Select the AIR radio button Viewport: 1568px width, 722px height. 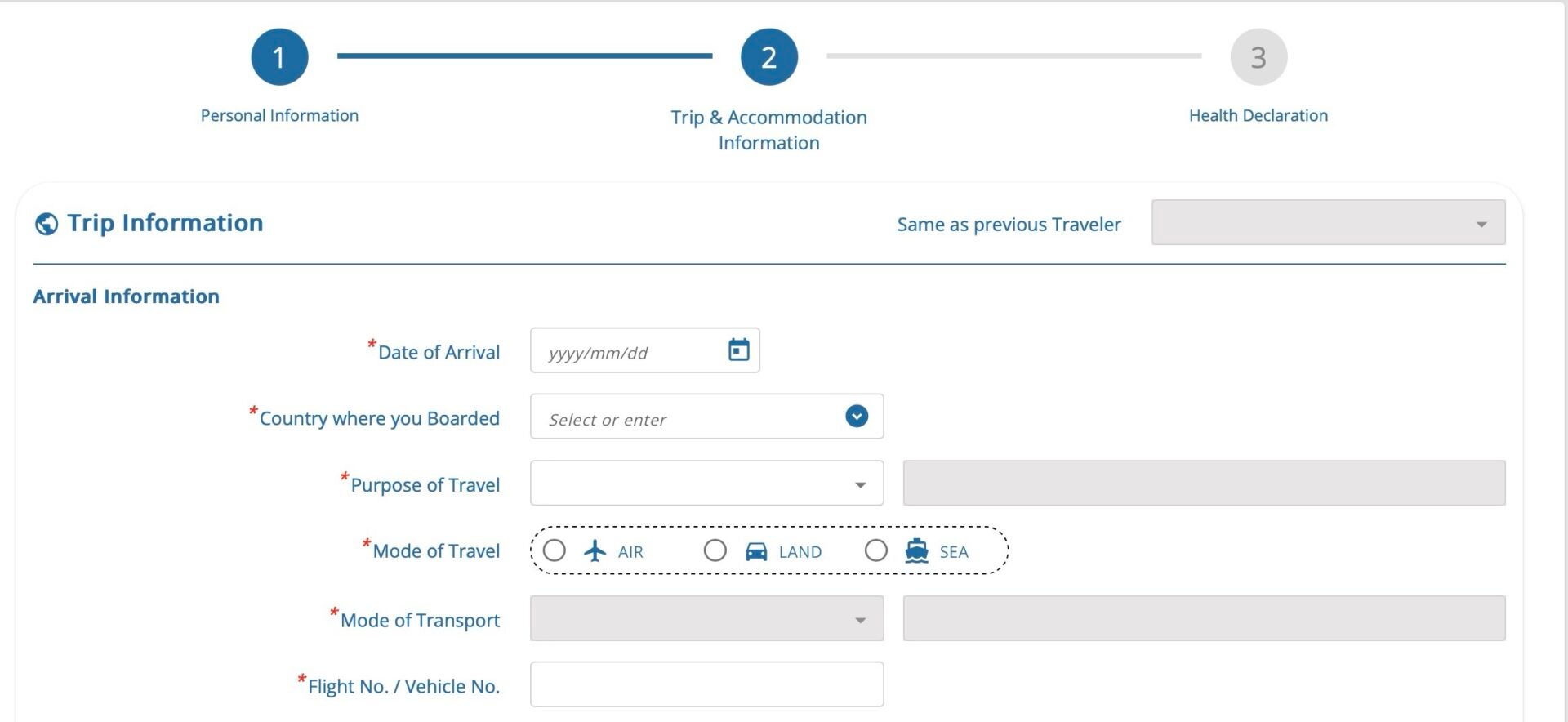[555, 550]
